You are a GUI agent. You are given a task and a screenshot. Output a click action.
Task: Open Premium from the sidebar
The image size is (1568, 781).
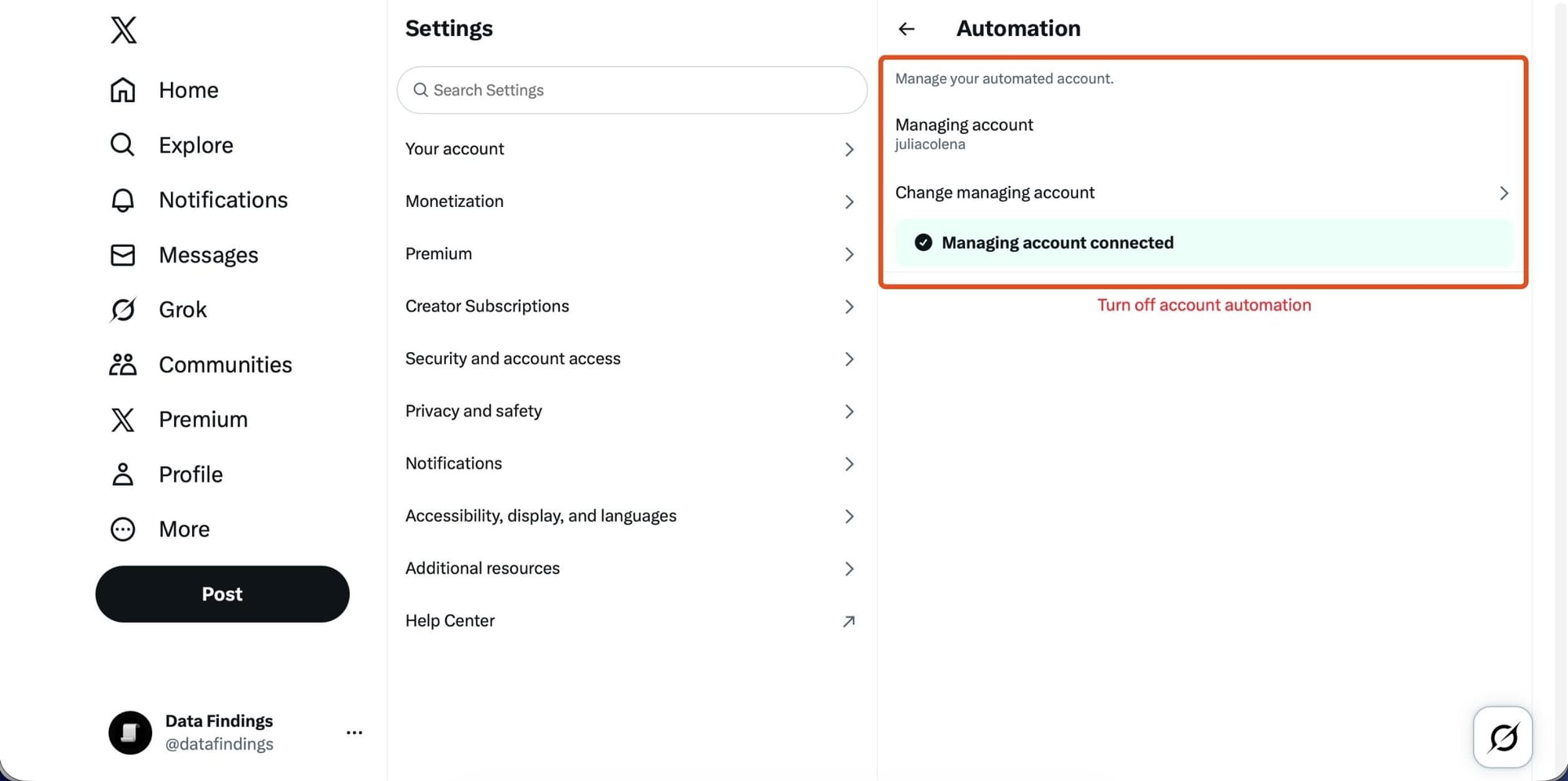coord(123,420)
